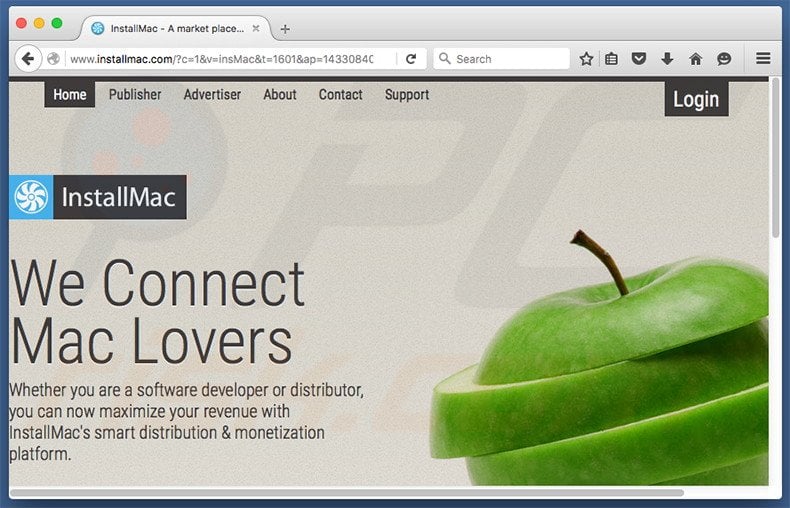This screenshot has height=508, width=790.
Task: Select the InstallMac browser tab
Action: pyautogui.click(x=175, y=29)
